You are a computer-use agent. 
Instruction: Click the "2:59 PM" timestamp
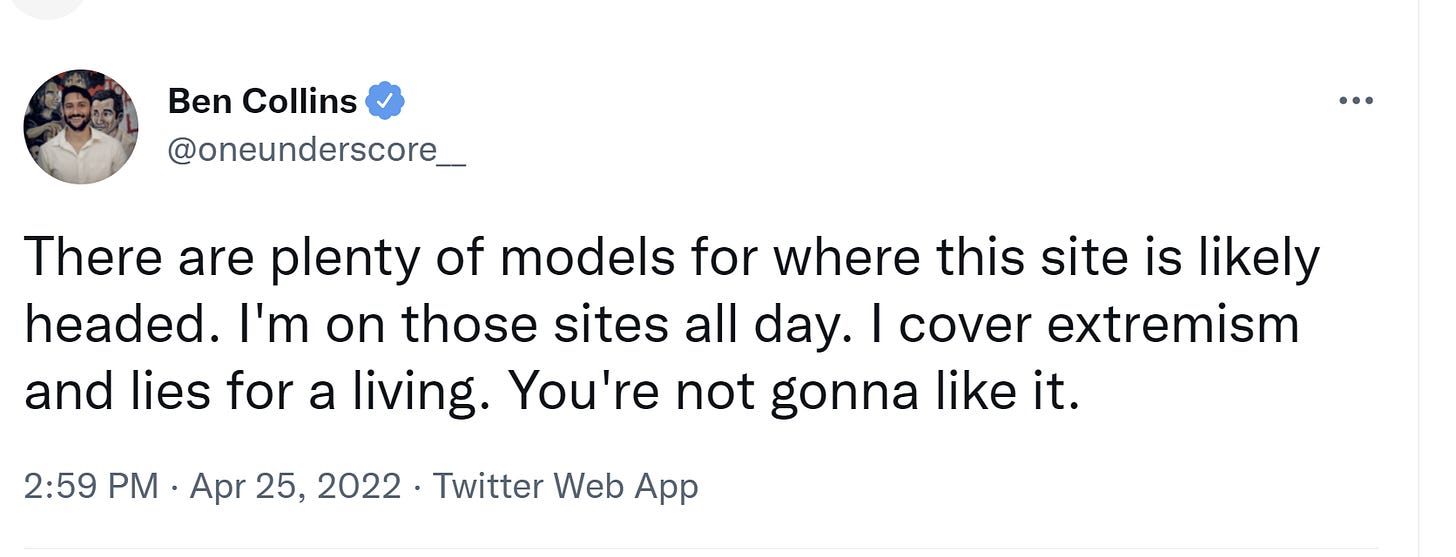(90, 487)
